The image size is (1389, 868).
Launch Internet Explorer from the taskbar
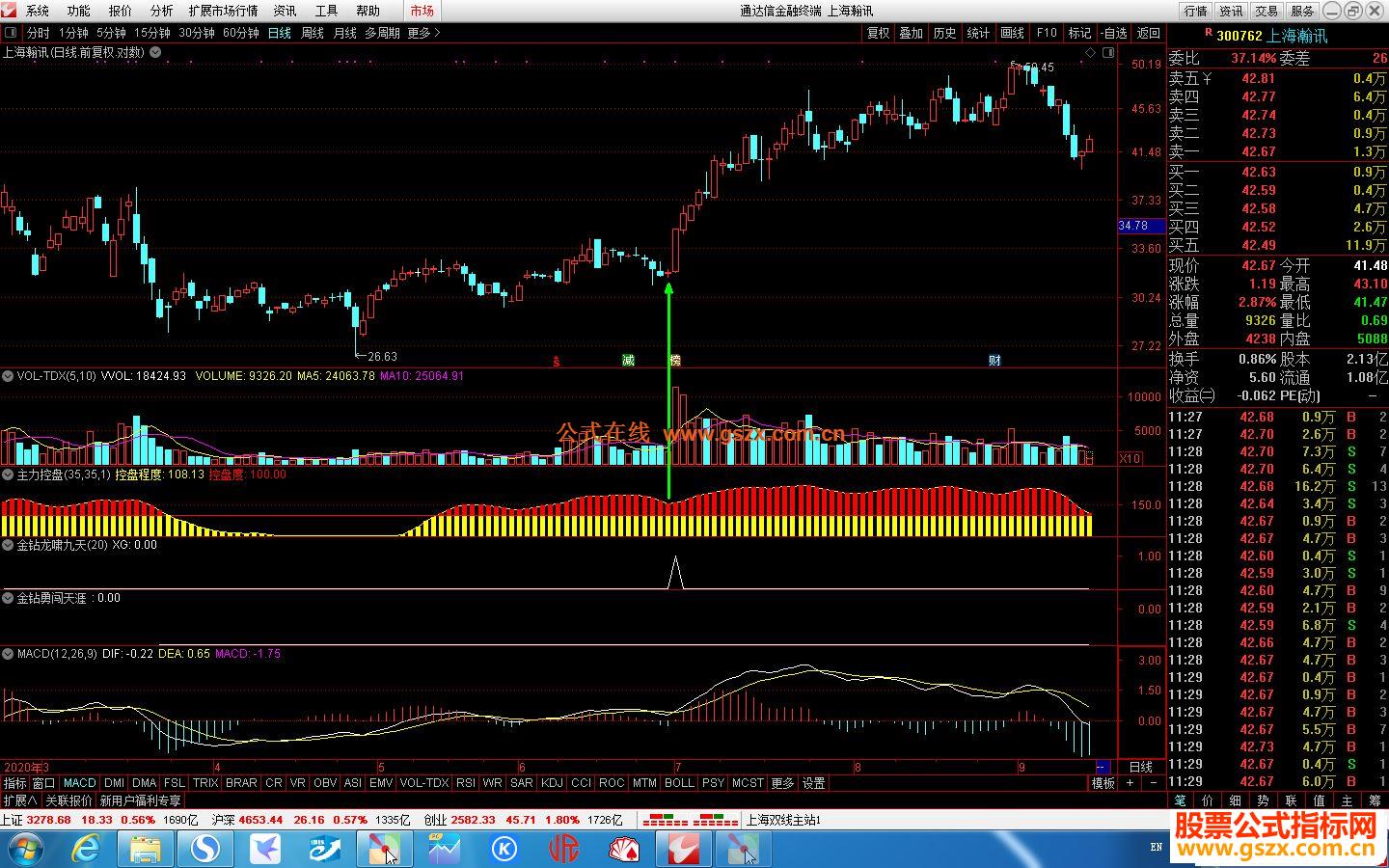[86, 849]
